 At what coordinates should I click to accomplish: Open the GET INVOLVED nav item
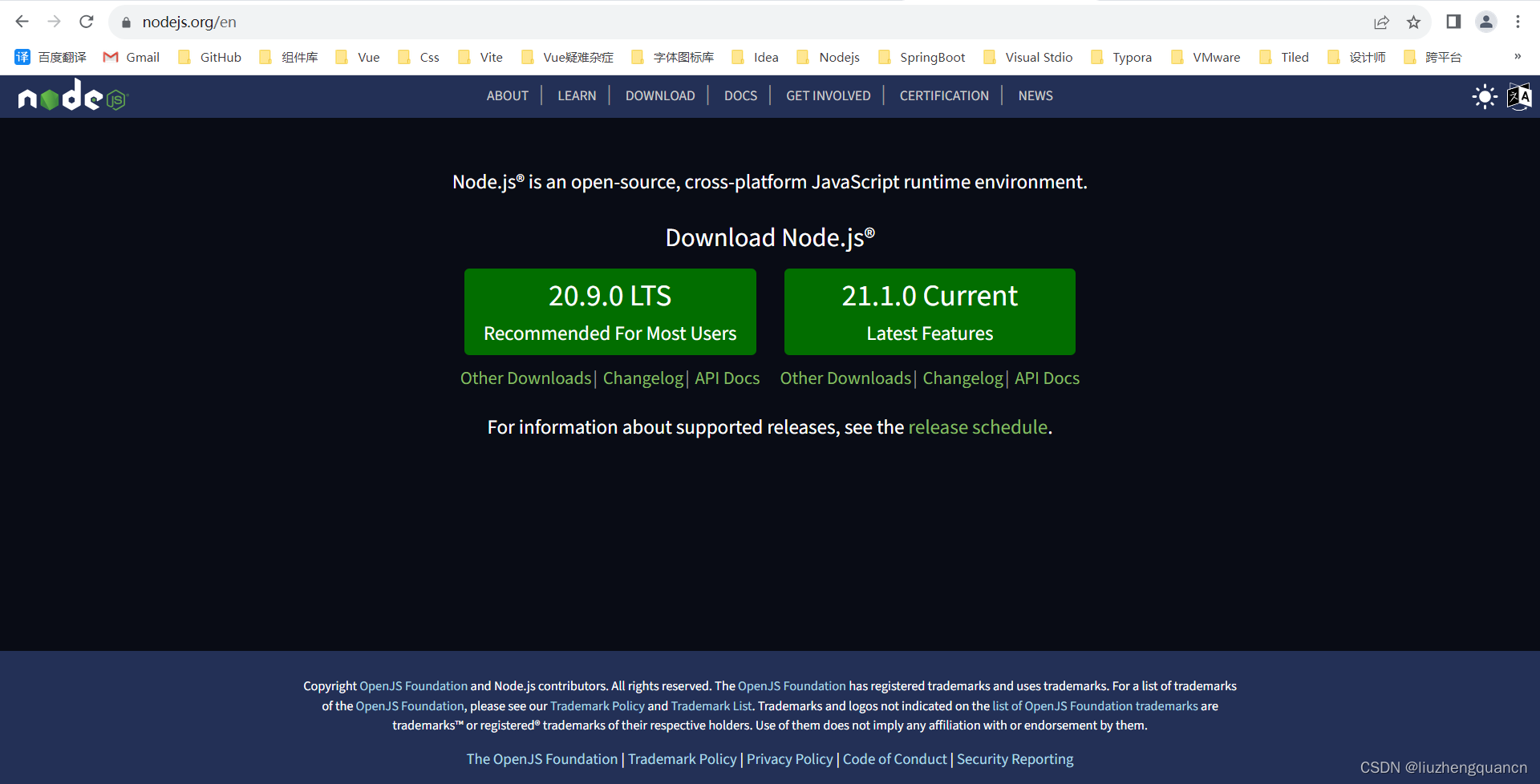(828, 95)
